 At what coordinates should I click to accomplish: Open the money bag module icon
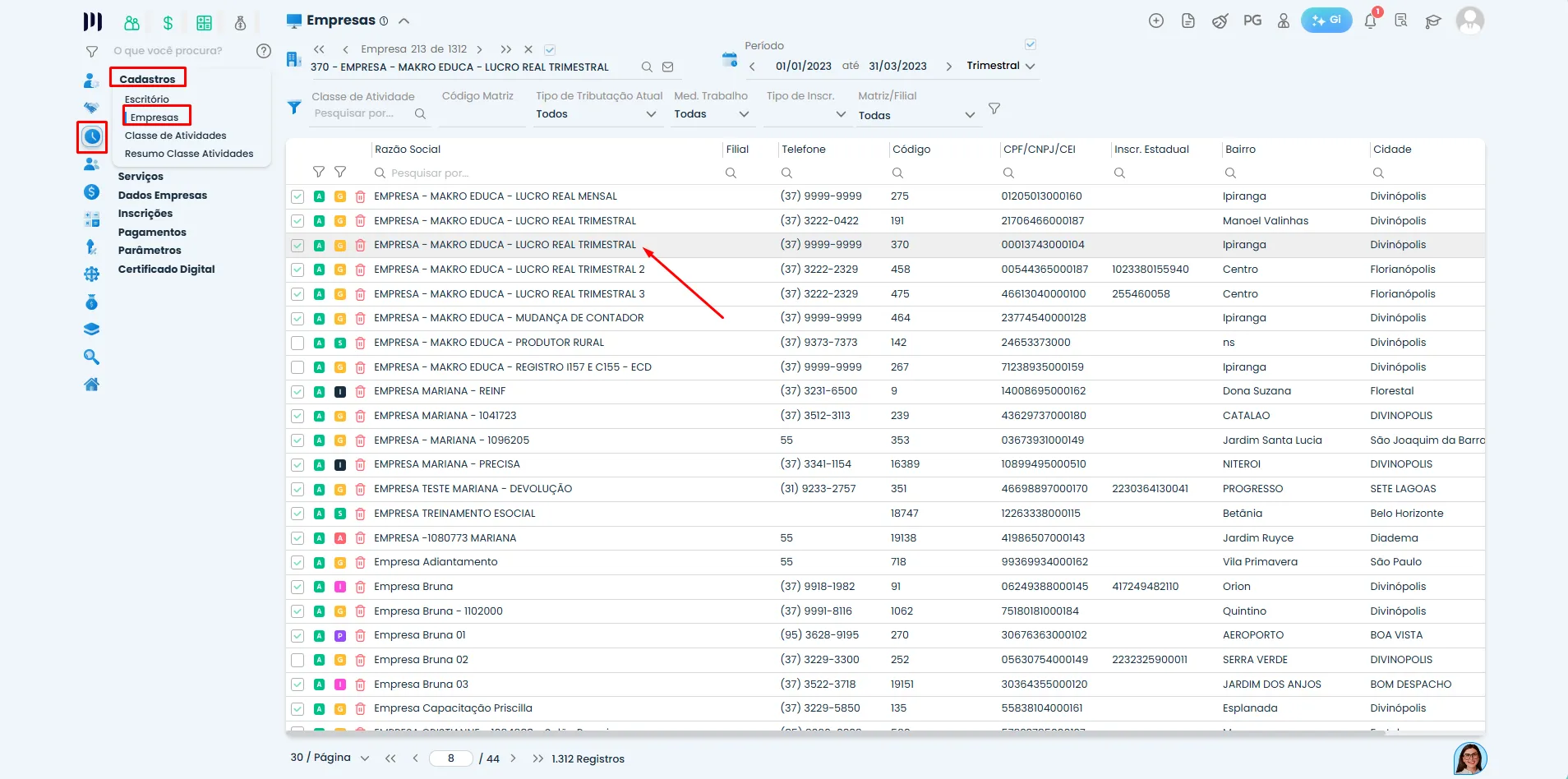pos(240,23)
